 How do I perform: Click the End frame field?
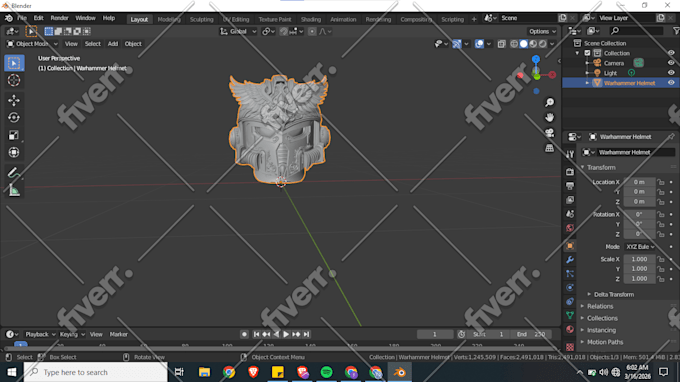pos(531,334)
